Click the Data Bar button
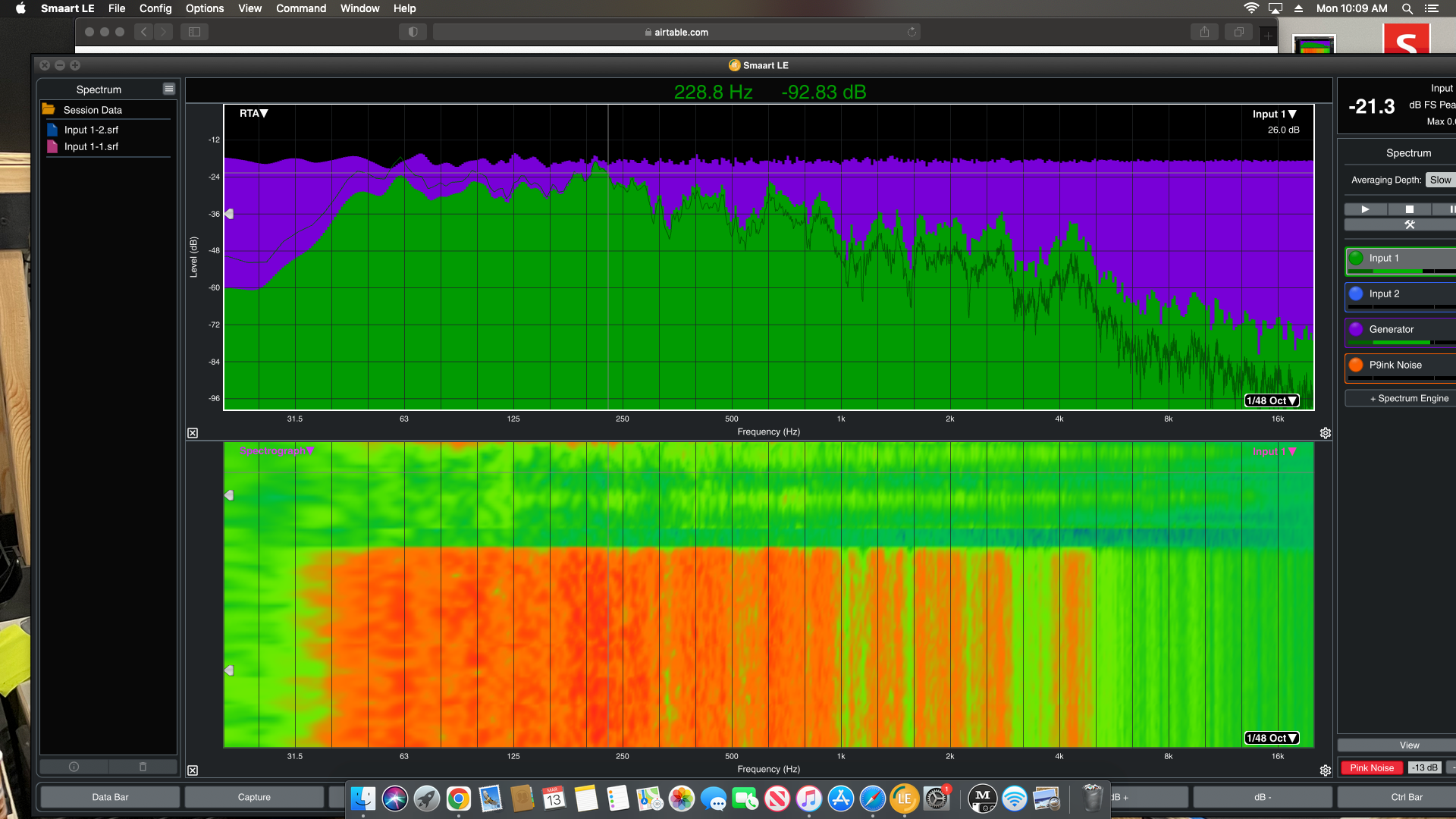This screenshot has width=1456, height=819. click(110, 797)
